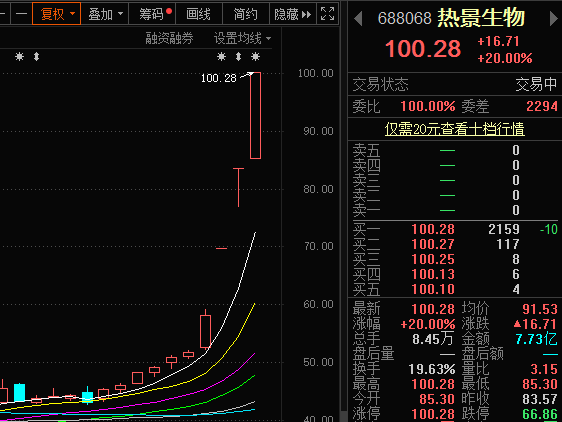Screen dimensions: 562x422
Task: Click 最低 value 85.30
Action: pyautogui.click(x=540, y=384)
